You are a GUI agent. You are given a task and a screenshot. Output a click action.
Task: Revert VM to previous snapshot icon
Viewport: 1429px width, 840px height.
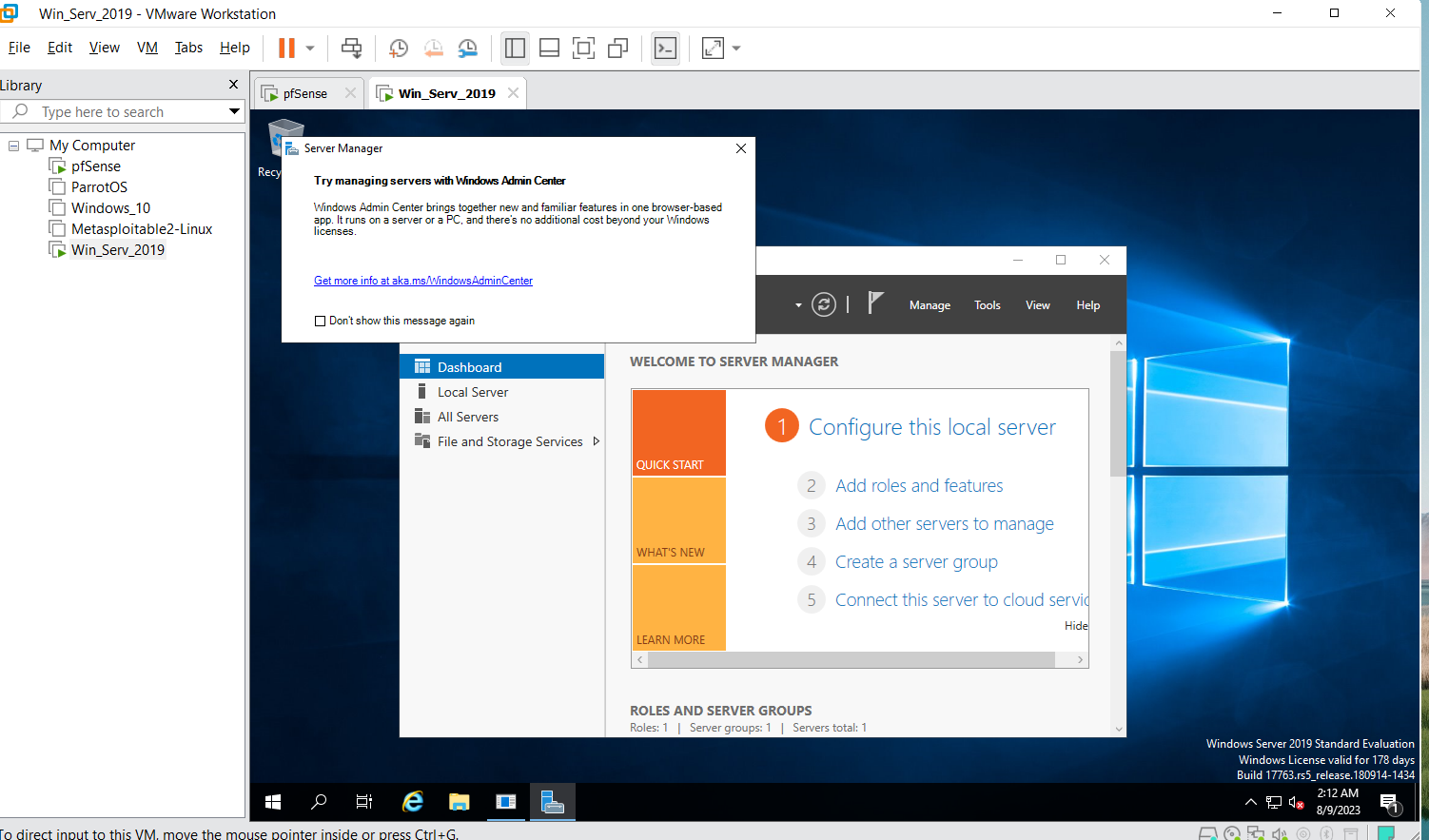tap(433, 48)
